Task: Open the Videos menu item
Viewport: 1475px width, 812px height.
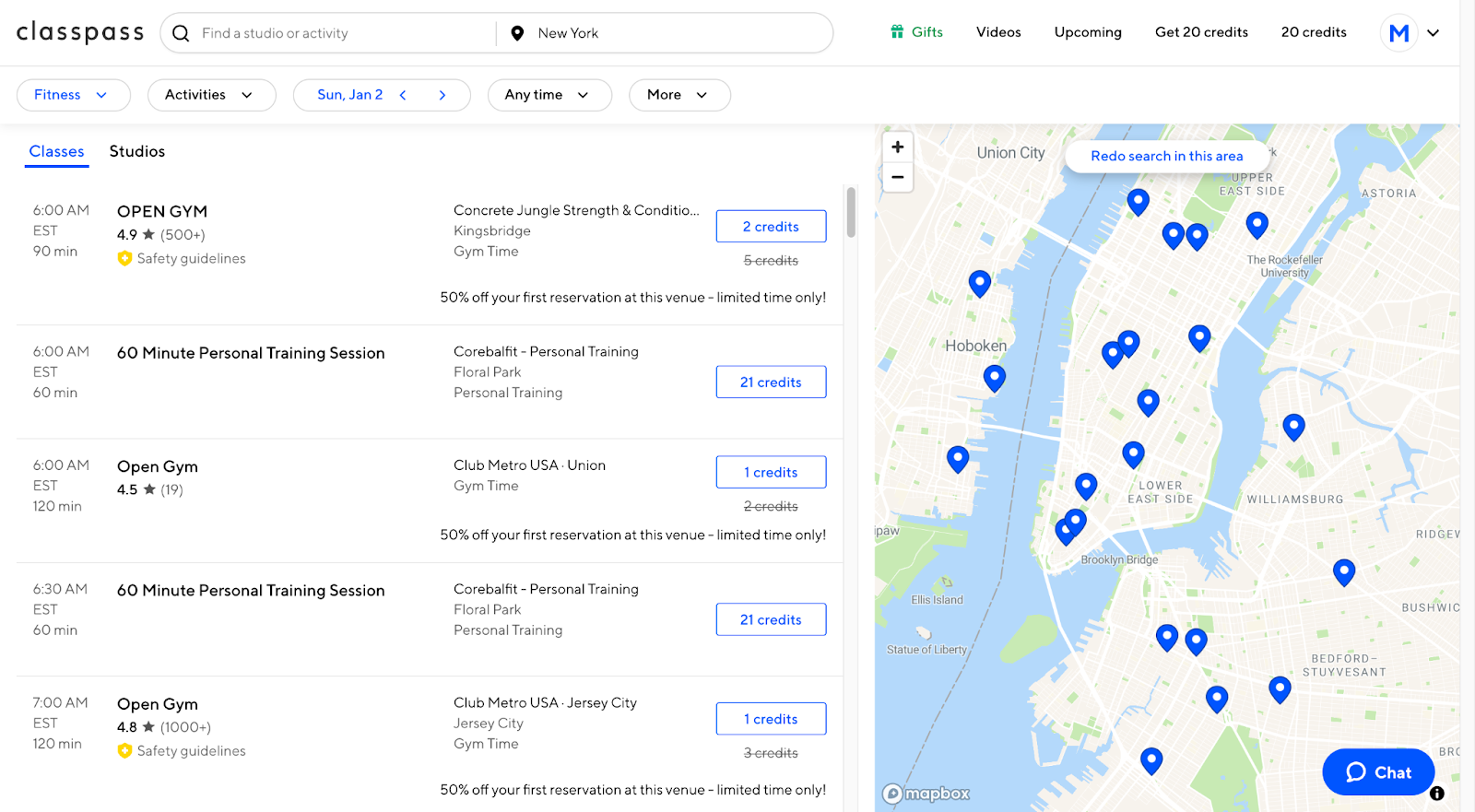Action: 998,32
